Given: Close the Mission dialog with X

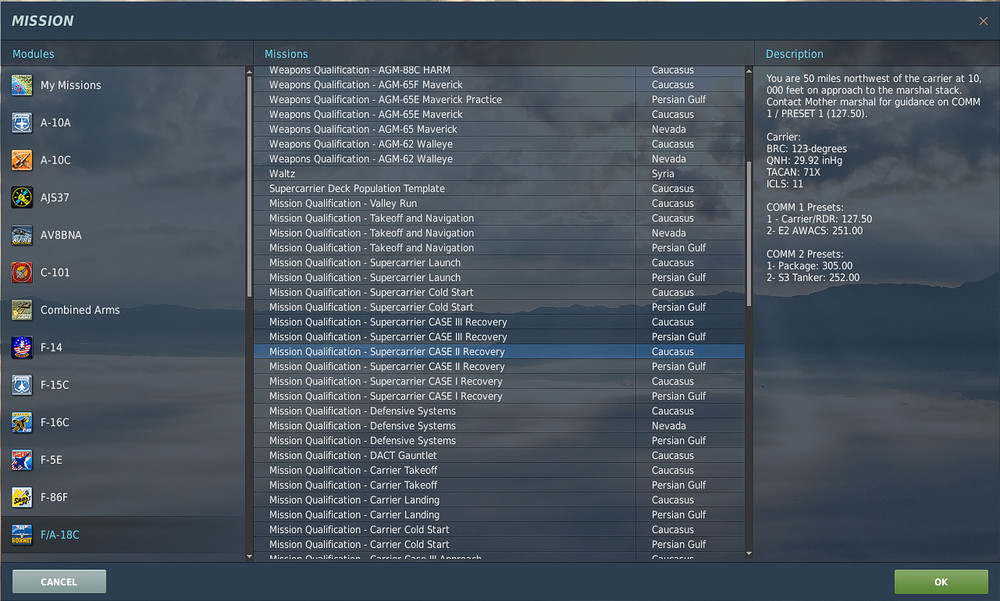Looking at the screenshot, I should (x=983, y=21).
